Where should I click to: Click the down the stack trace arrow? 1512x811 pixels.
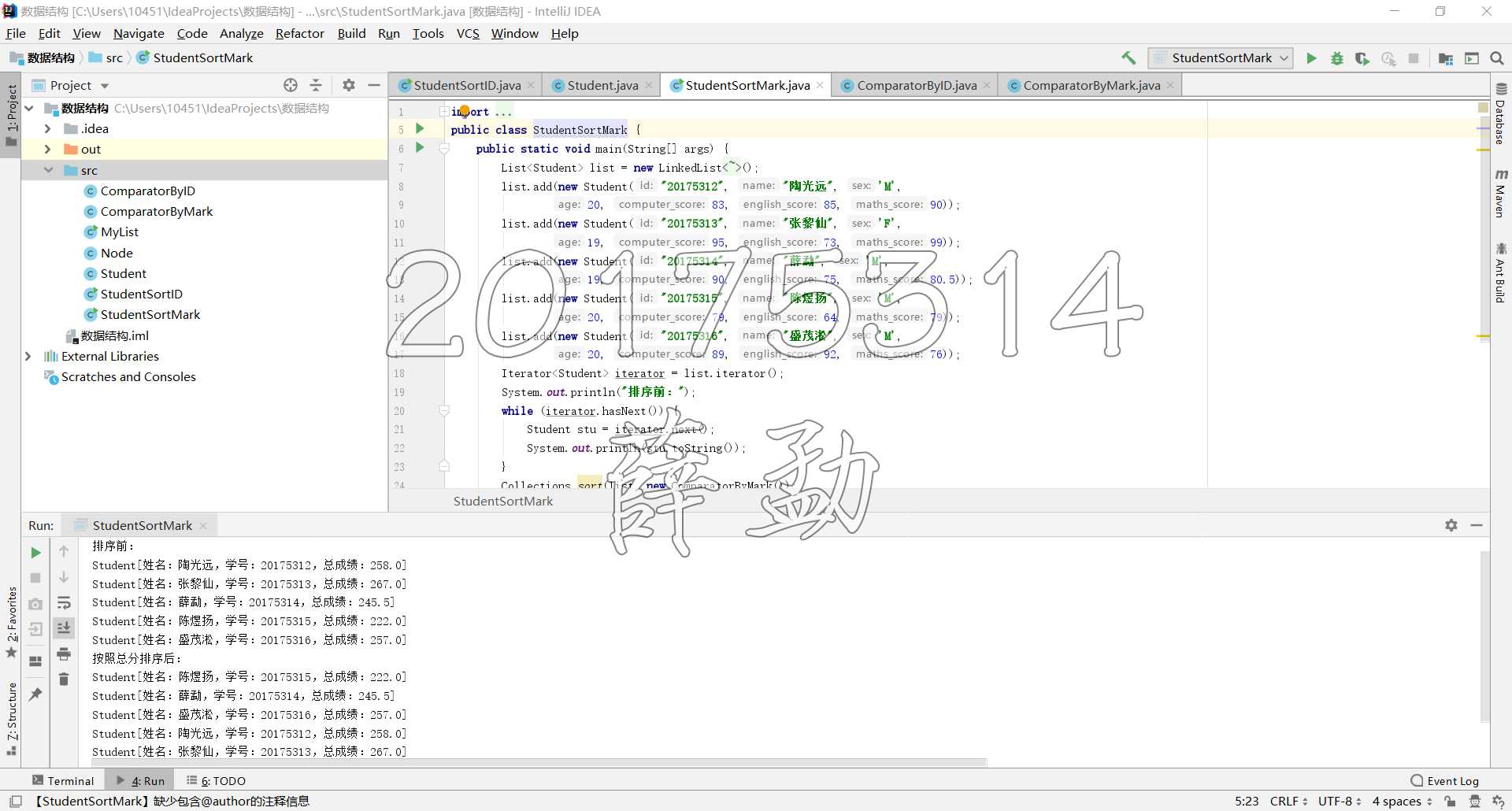click(x=64, y=578)
